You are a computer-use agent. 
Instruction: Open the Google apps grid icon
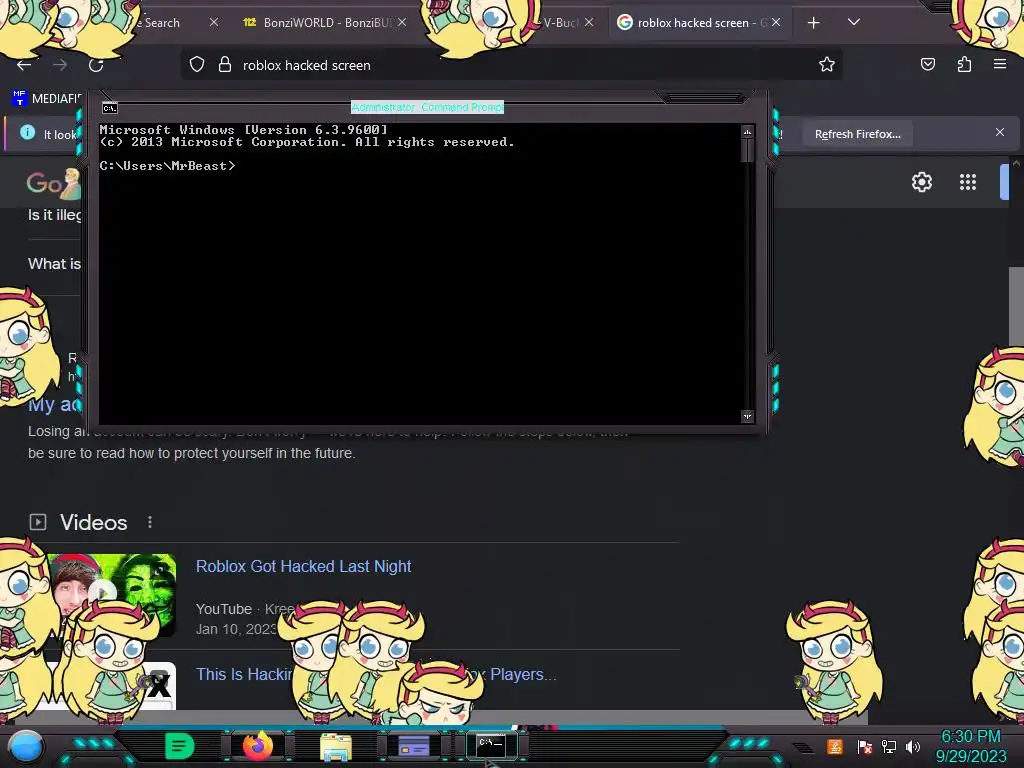coord(968,182)
